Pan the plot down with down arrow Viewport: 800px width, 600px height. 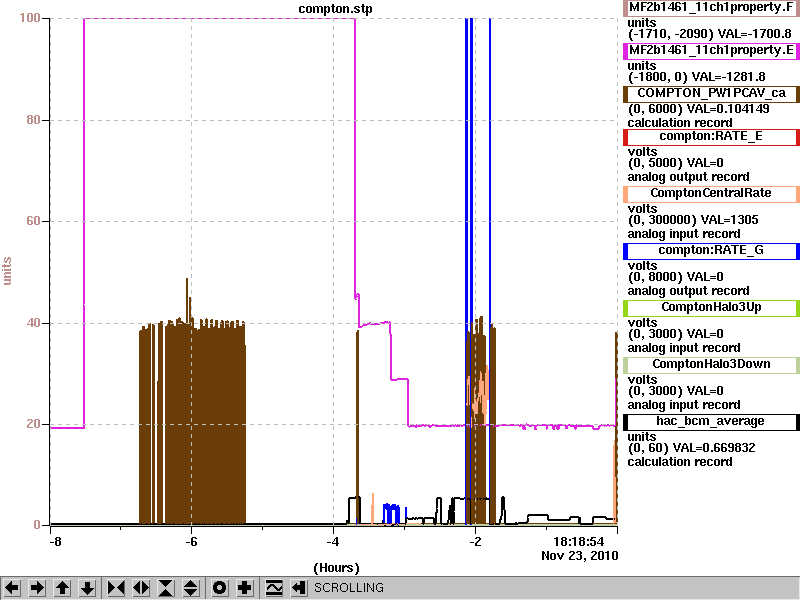point(88,588)
